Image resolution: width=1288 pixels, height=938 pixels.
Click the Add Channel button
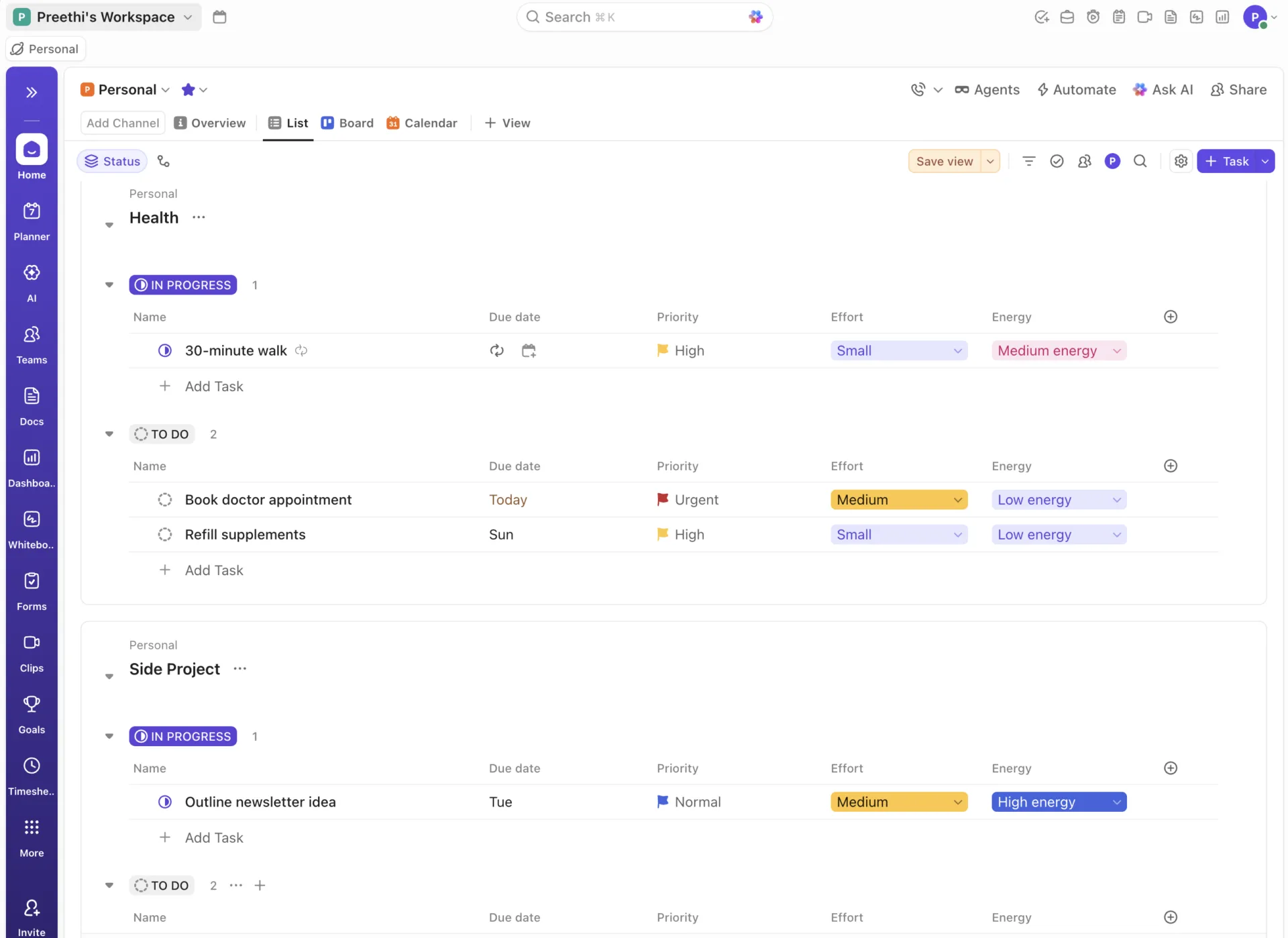click(x=123, y=123)
